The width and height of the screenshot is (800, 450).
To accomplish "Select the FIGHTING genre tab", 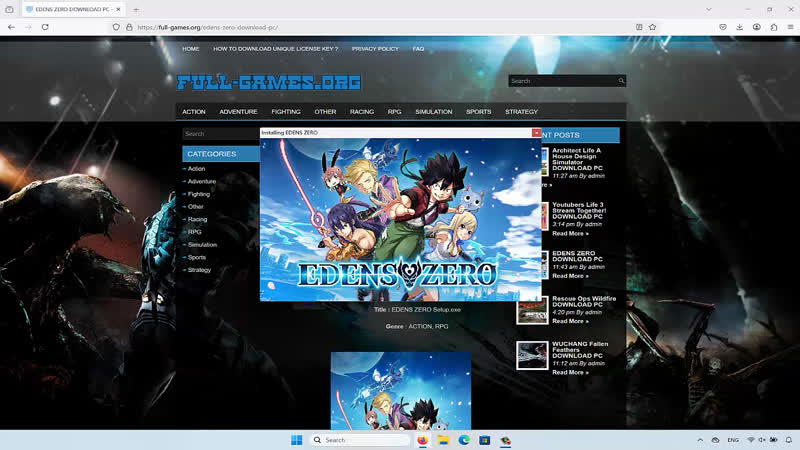I will (286, 112).
